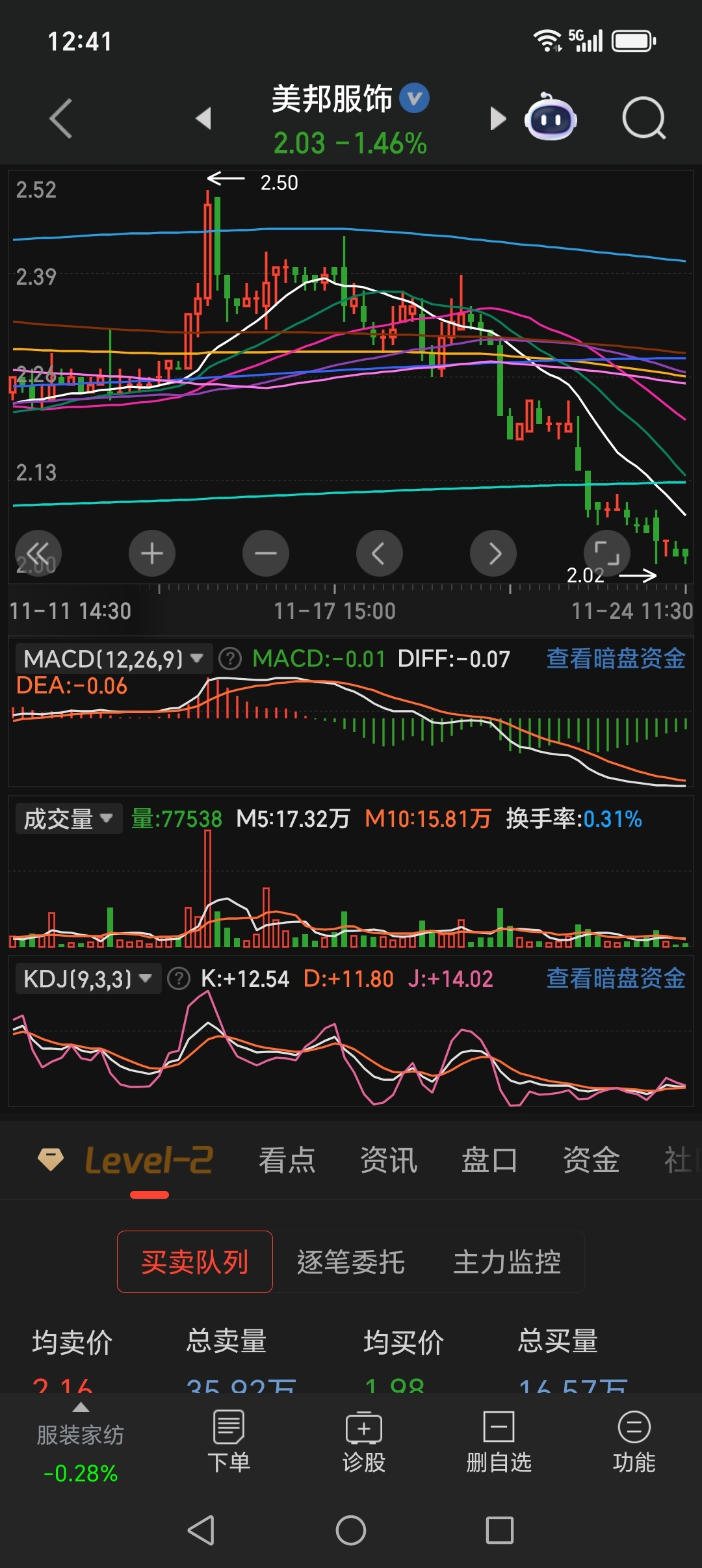Tap 量:77538 volume value
702x1568 pixels.
(177, 818)
